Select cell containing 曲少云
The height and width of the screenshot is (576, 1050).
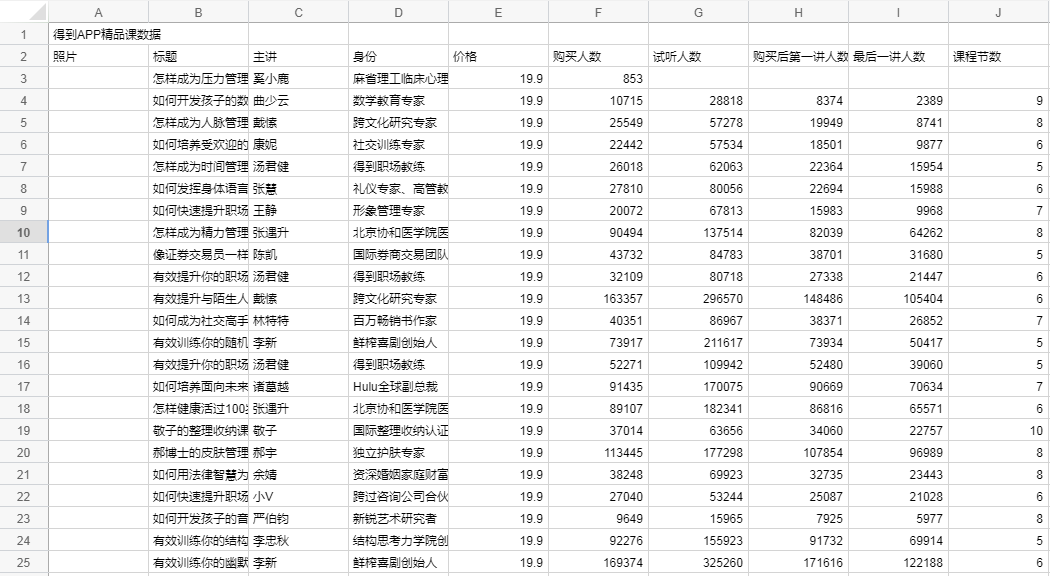point(298,100)
